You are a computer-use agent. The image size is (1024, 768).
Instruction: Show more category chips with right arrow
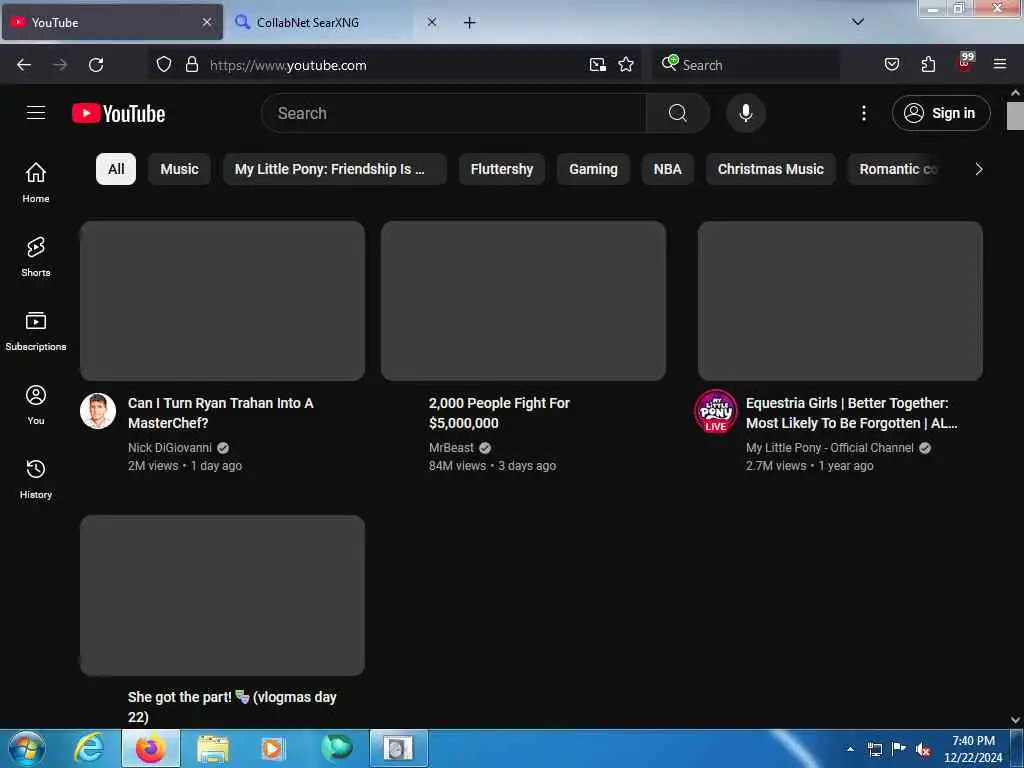click(978, 169)
